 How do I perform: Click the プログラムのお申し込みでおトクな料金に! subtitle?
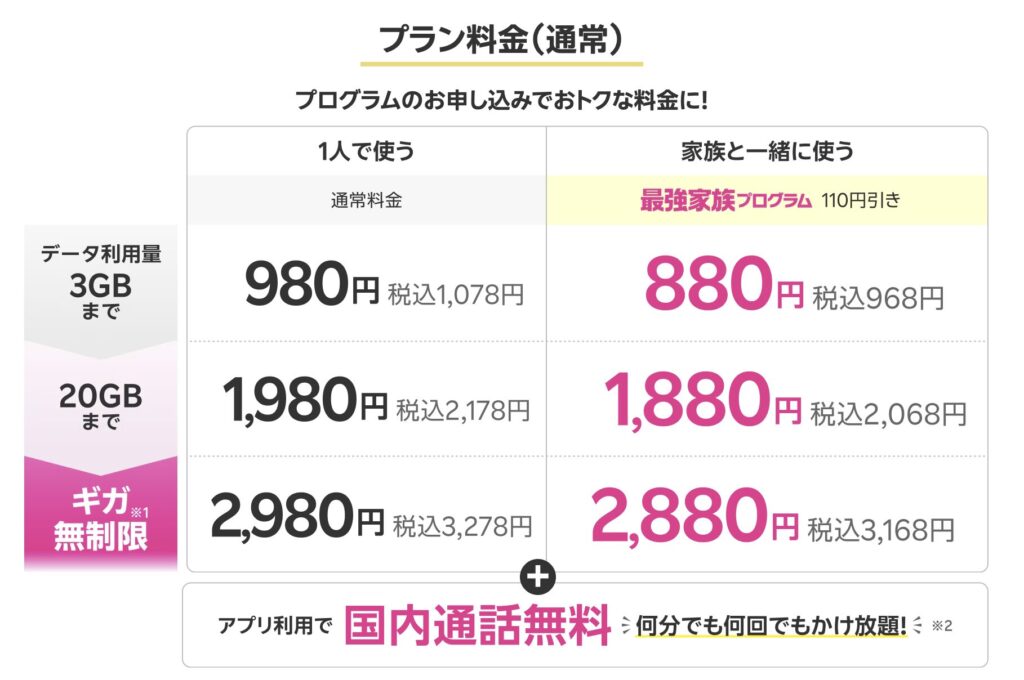click(502, 100)
